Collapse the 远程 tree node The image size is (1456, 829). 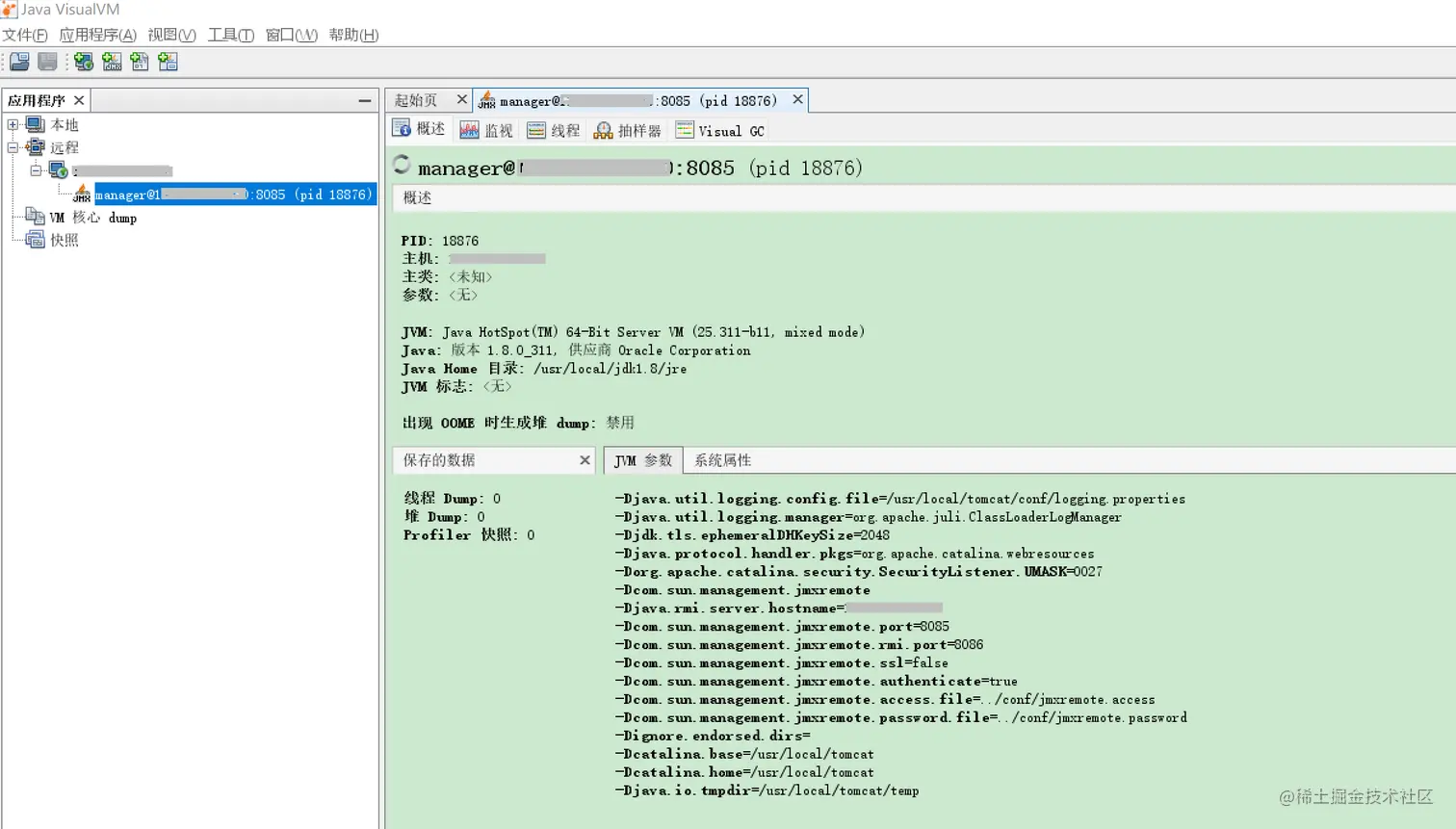click(13, 147)
